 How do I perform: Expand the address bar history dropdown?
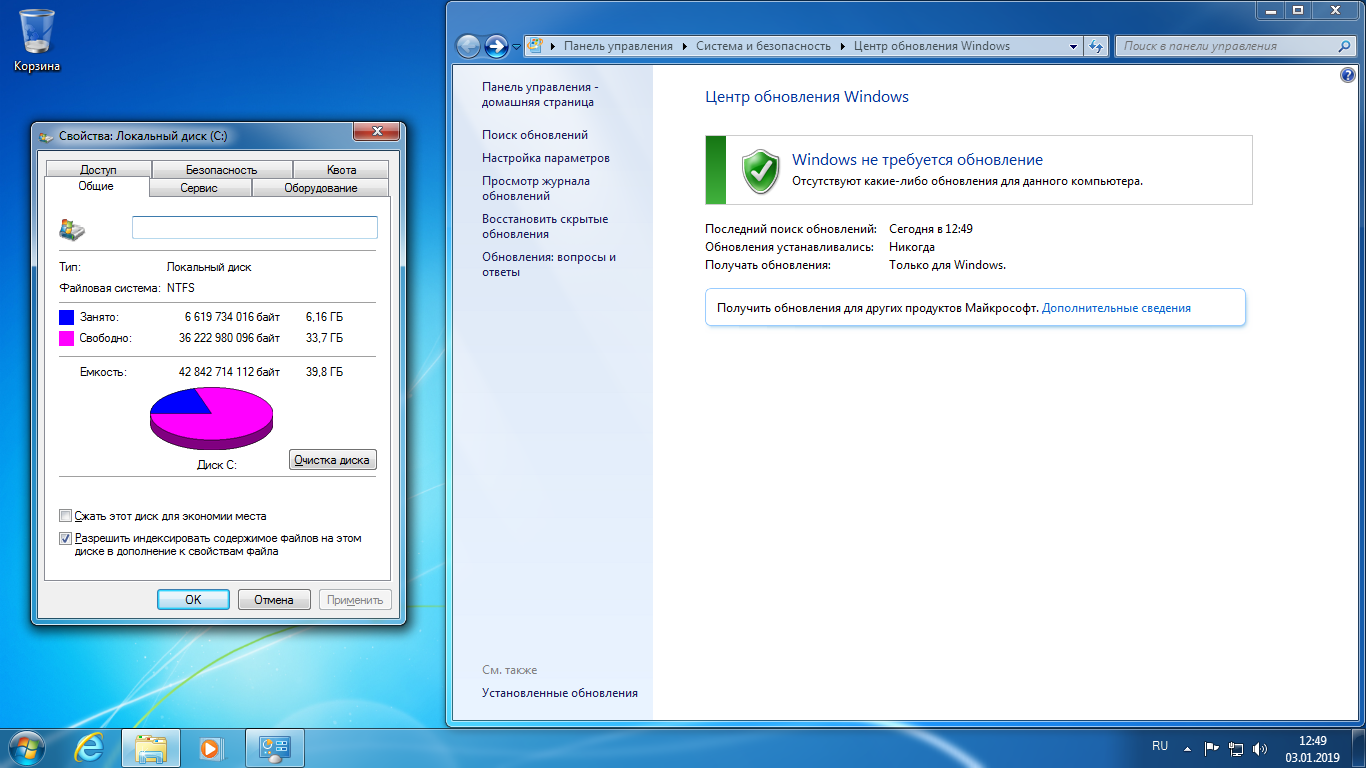pos(1073,46)
